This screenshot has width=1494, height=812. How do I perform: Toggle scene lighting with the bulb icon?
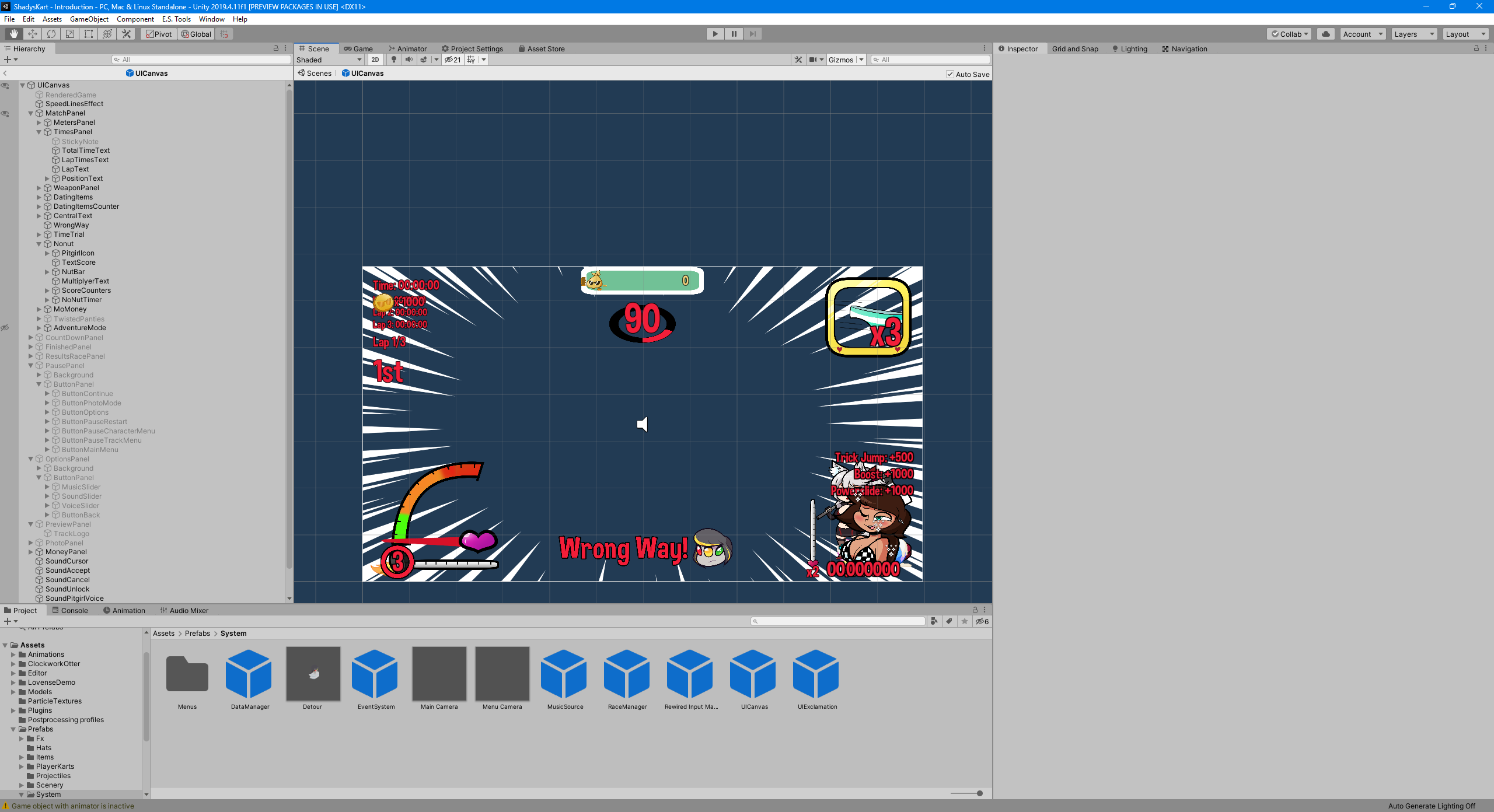click(x=394, y=60)
